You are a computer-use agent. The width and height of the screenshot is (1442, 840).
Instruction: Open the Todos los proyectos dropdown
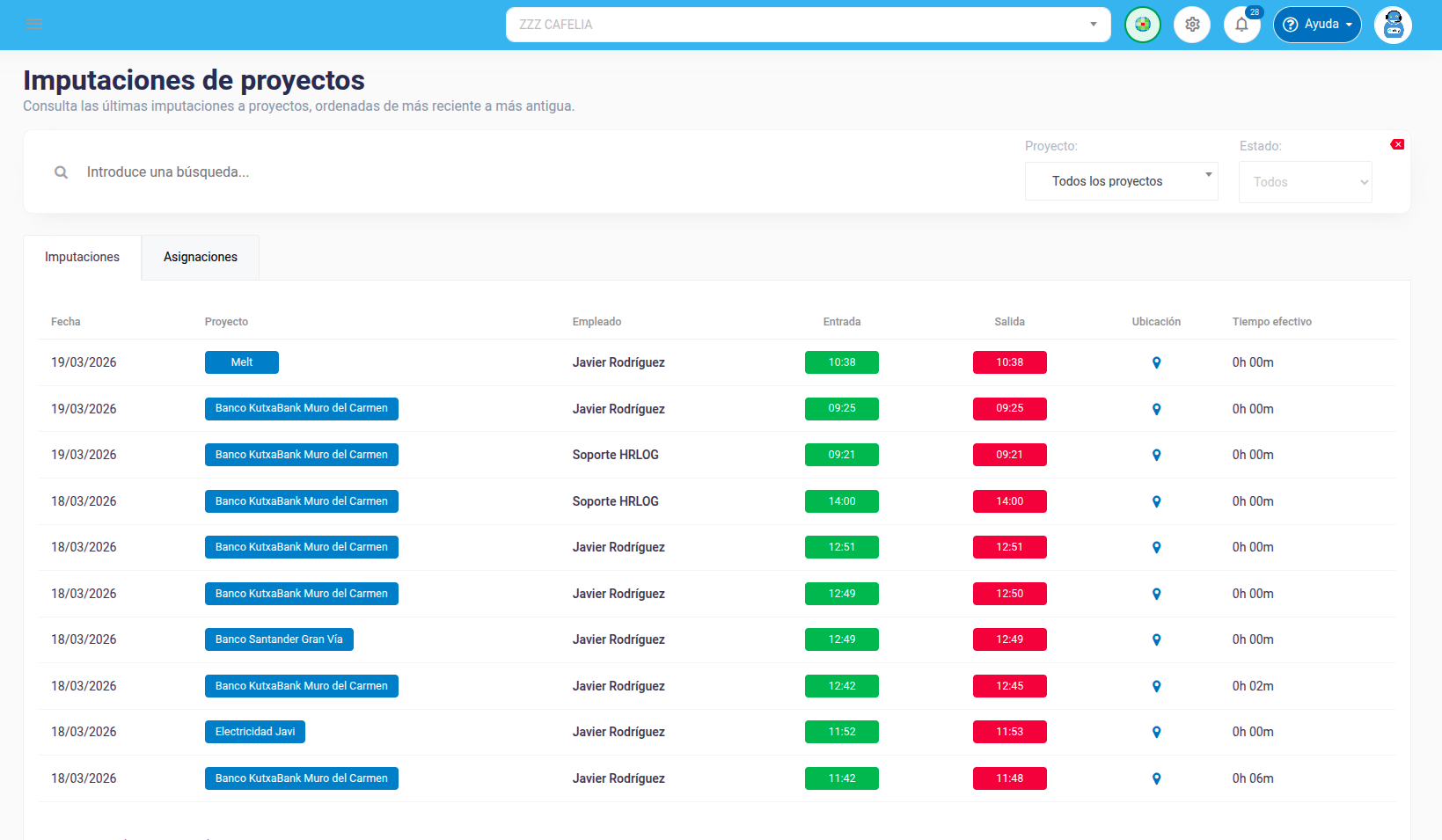tap(1121, 181)
